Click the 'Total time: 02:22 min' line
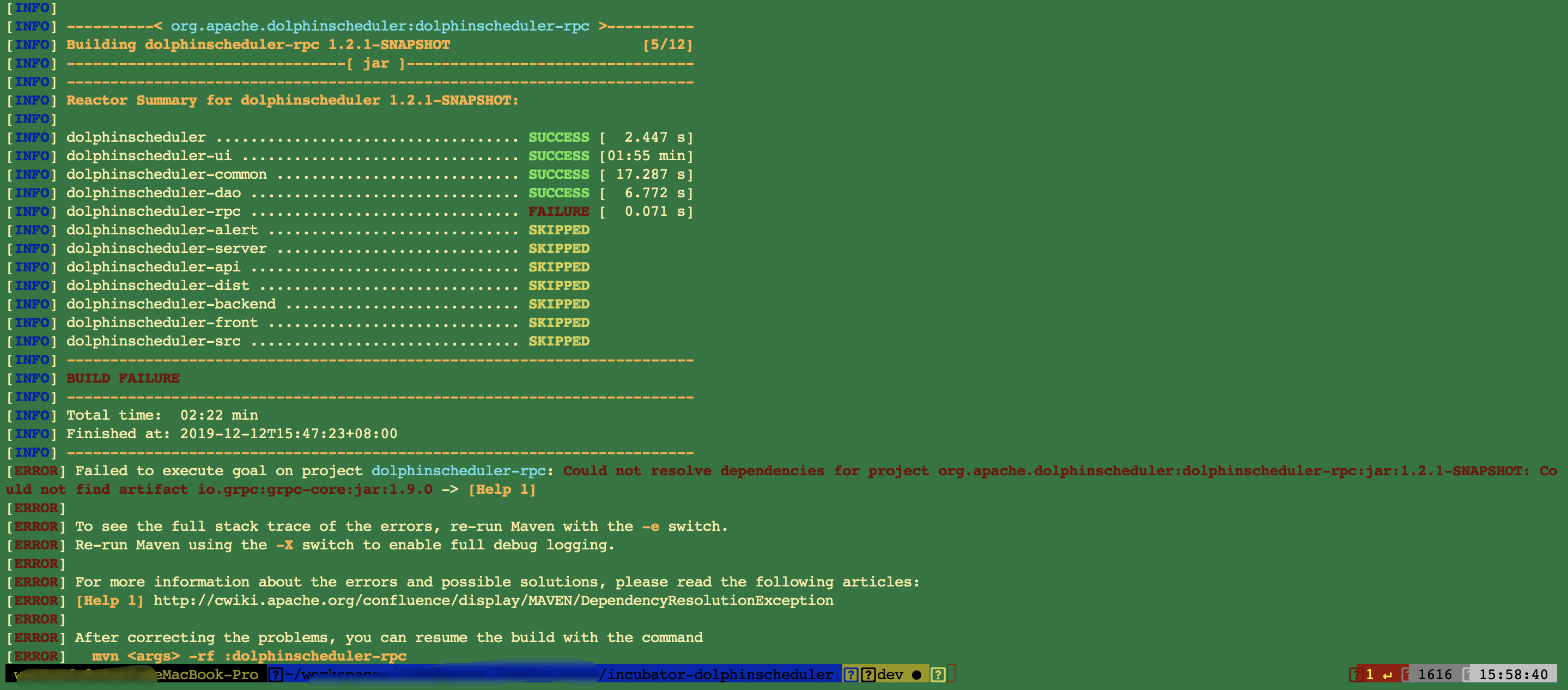The image size is (1568, 690). [162, 415]
